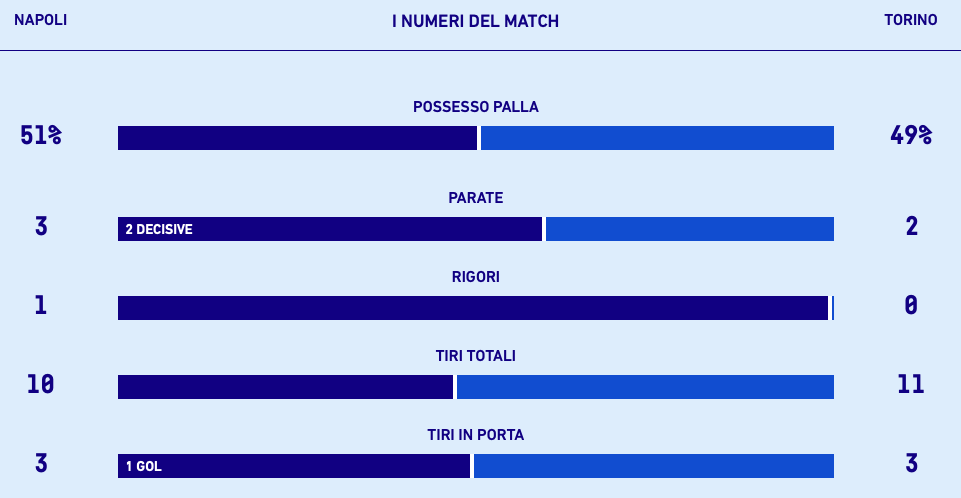The height and width of the screenshot is (498, 961).
Task: Click Torino's light Tiri In Porta bar
Action: click(653, 466)
